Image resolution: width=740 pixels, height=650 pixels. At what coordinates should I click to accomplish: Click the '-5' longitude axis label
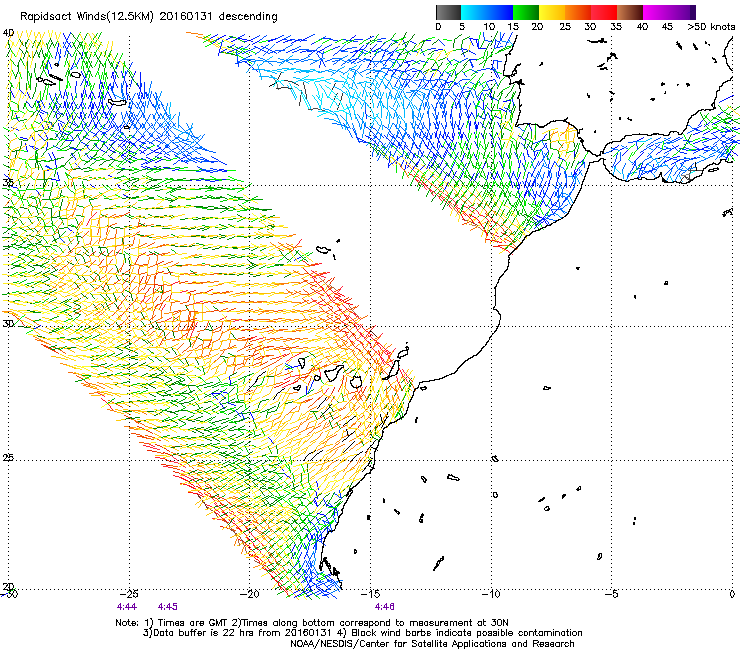coord(611,594)
